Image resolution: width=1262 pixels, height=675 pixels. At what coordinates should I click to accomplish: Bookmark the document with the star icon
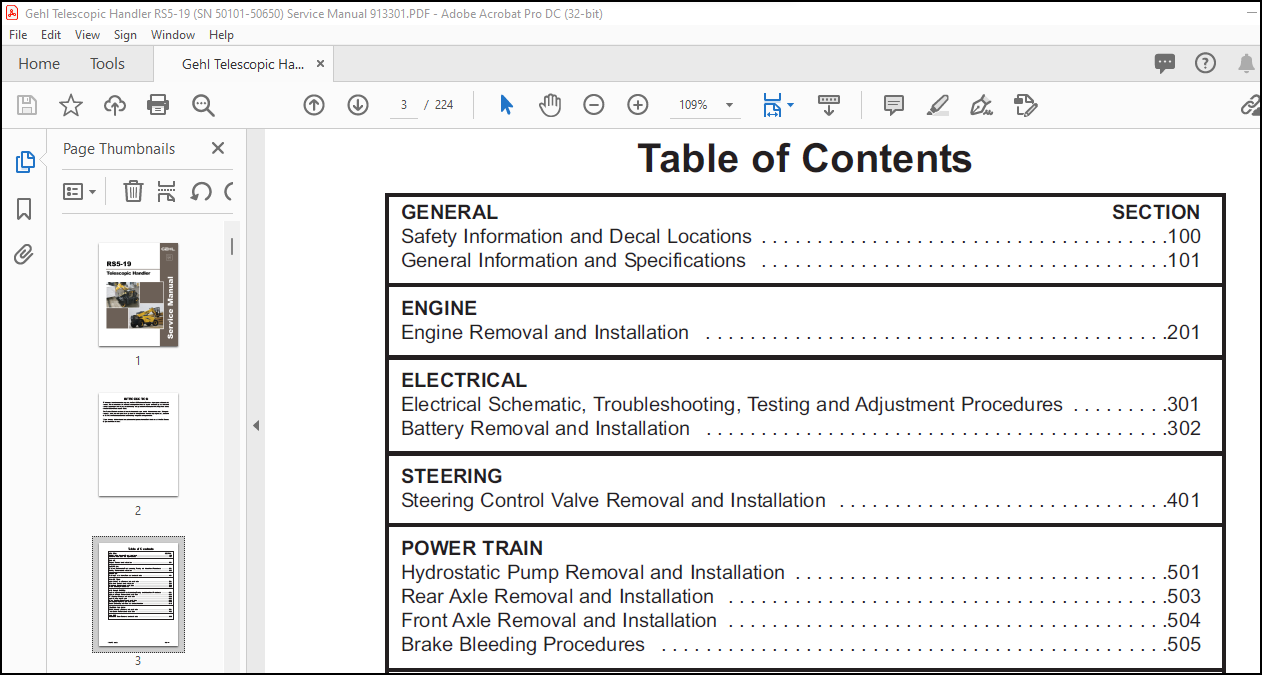click(71, 105)
